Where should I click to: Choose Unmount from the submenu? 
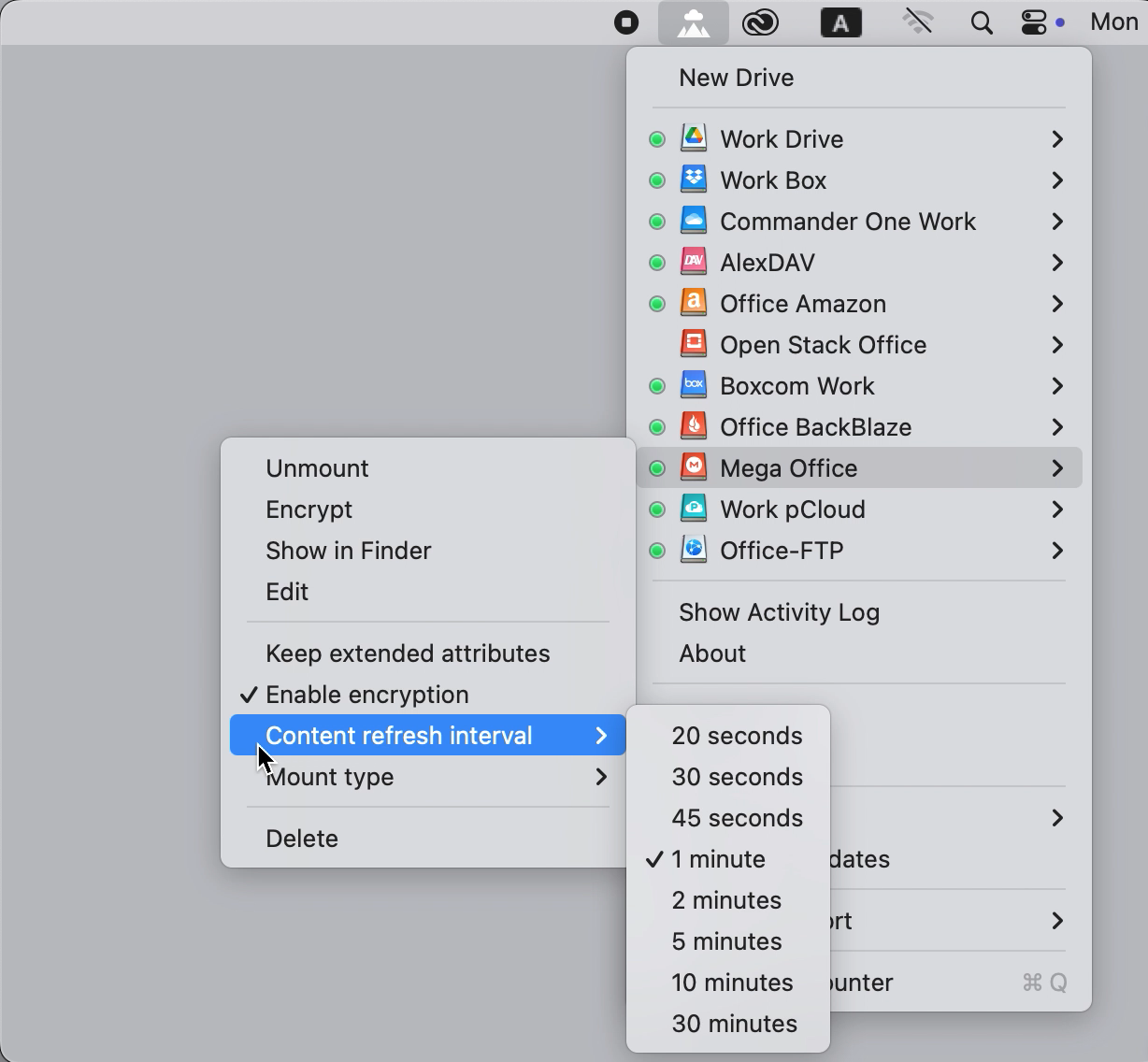point(428,468)
